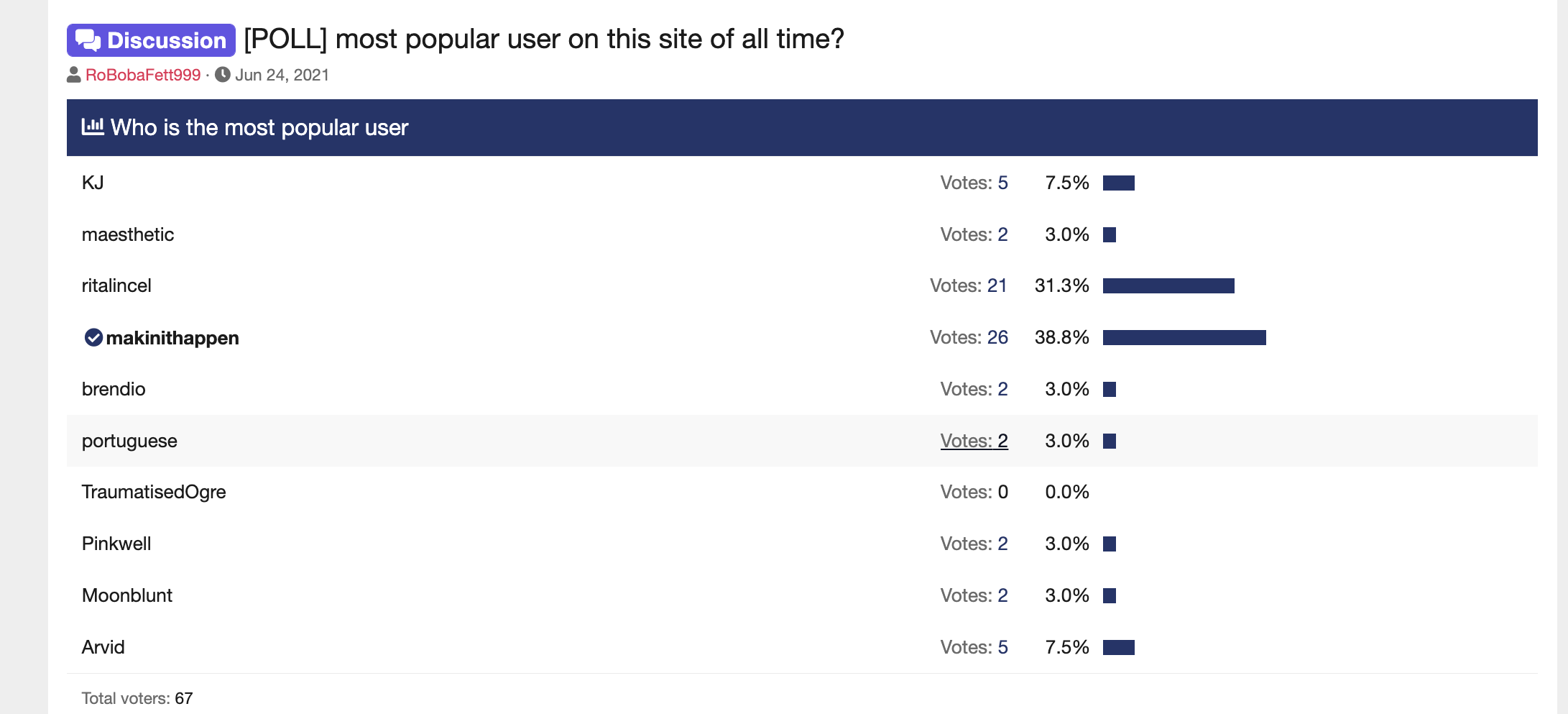View voters for Arvid, Votes: 5
The width and height of the screenshot is (1568, 714).
click(974, 647)
